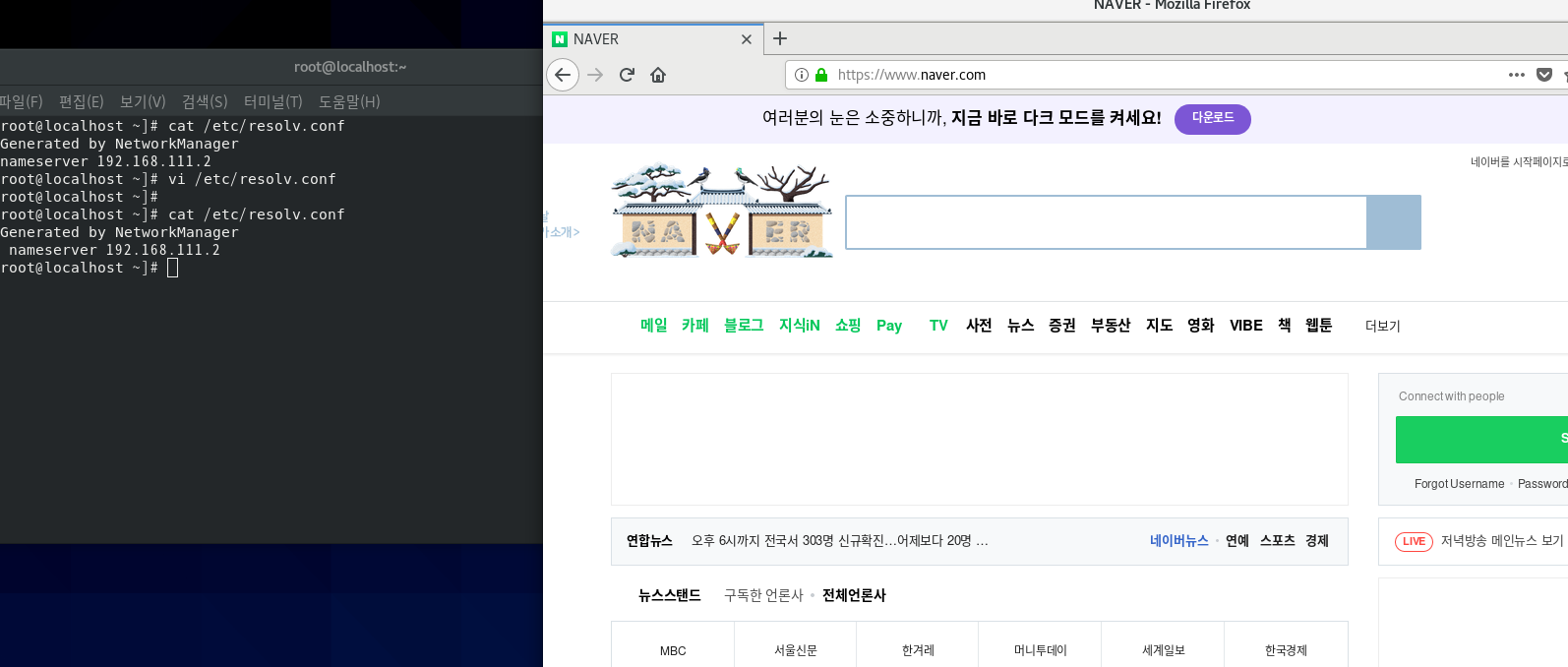Viewport: 1568px width, 667px height.
Task: Click 네이버를 시작페이지로 link
Action: point(1519,162)
